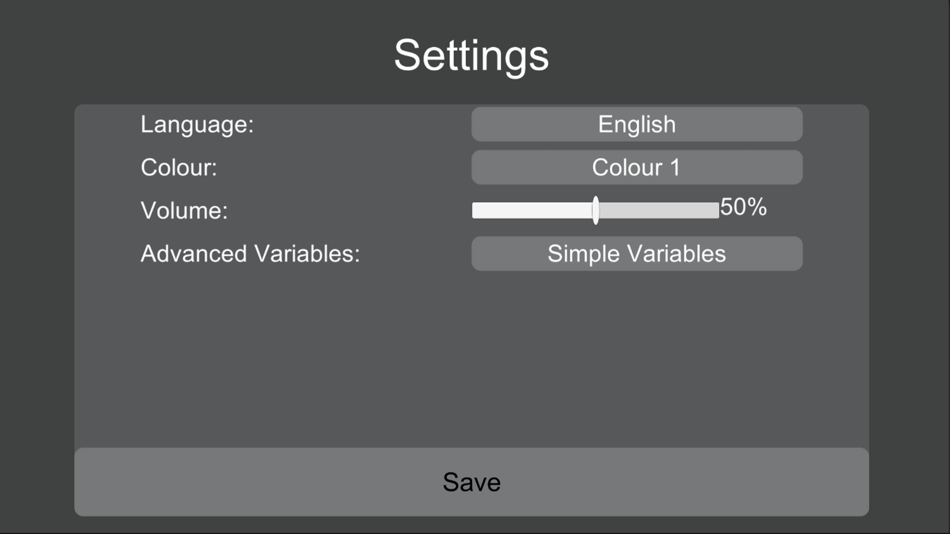Click the Volume: label
Image resolution: width=950 pixels, height=534 pixels.
(184, 211)
